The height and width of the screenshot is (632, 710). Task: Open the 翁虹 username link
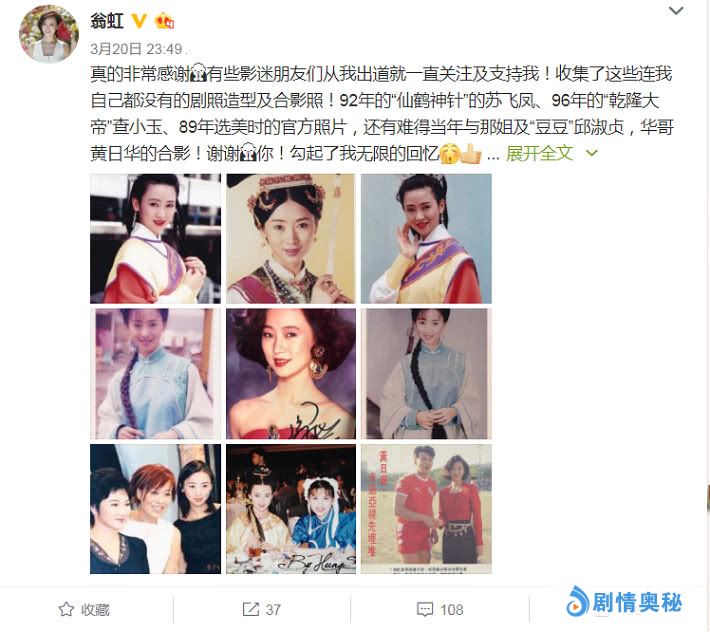(107, 20)
